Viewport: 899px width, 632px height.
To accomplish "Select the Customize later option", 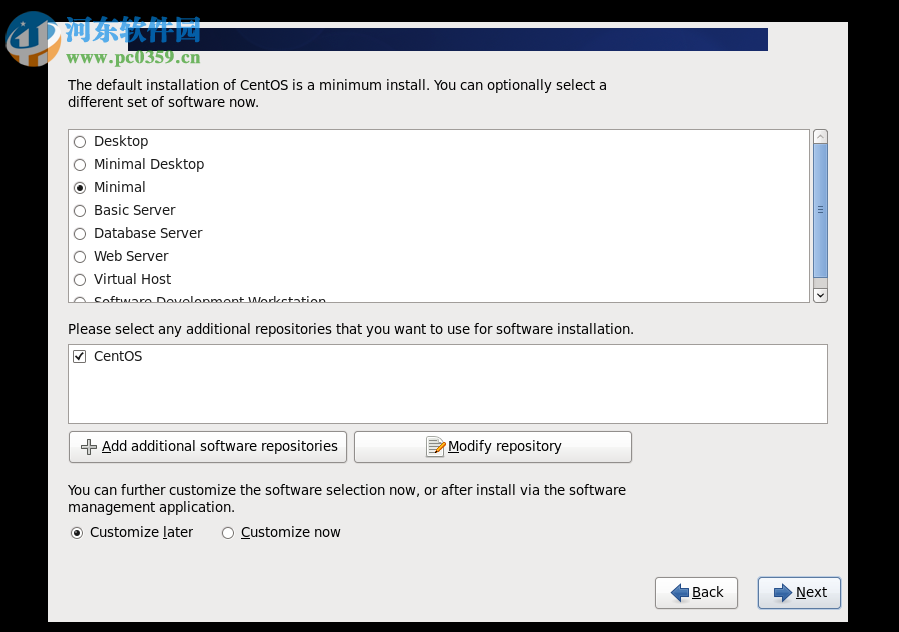I will pos(77,532).
